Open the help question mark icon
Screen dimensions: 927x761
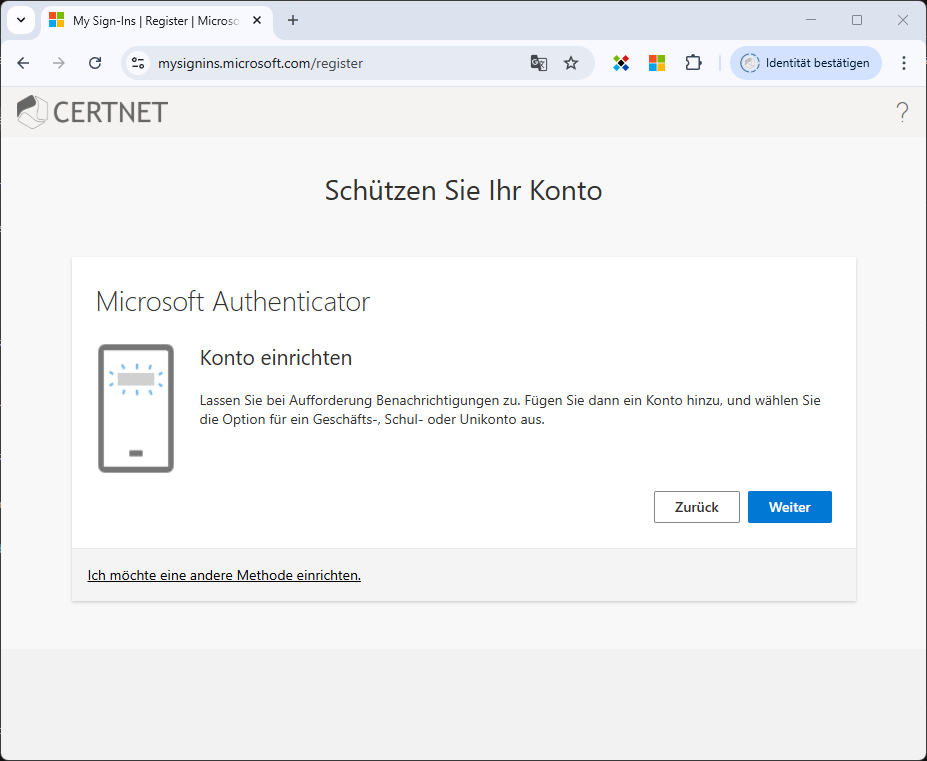pos(902,112)
